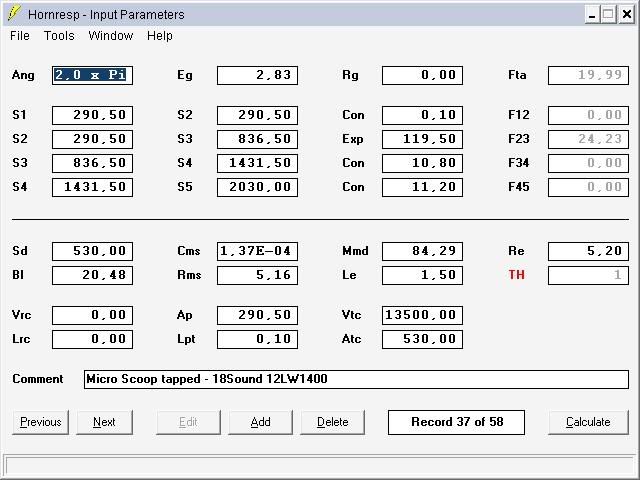
Task: Click the Rms field showing 5,16
Action: coord(257,275)
